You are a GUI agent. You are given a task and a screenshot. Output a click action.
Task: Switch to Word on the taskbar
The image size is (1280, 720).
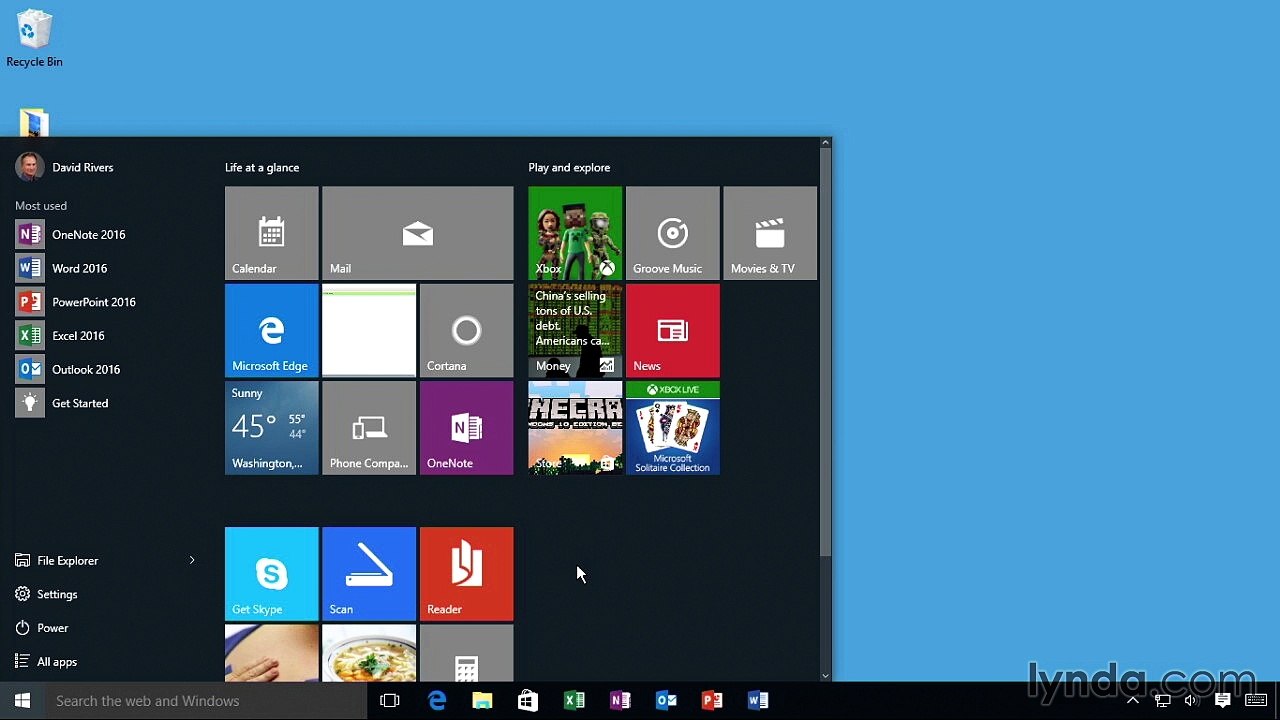tap(758, 701)
